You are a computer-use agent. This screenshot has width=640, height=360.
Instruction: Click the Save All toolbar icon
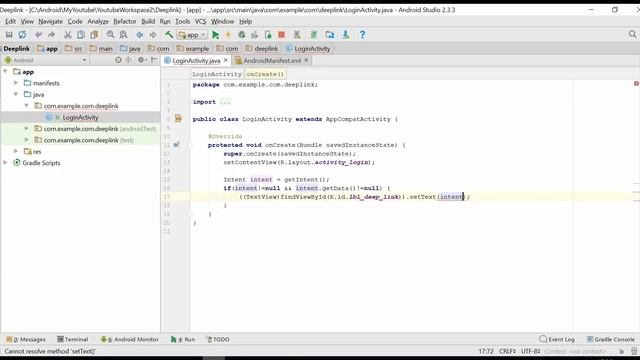(9, 35)
